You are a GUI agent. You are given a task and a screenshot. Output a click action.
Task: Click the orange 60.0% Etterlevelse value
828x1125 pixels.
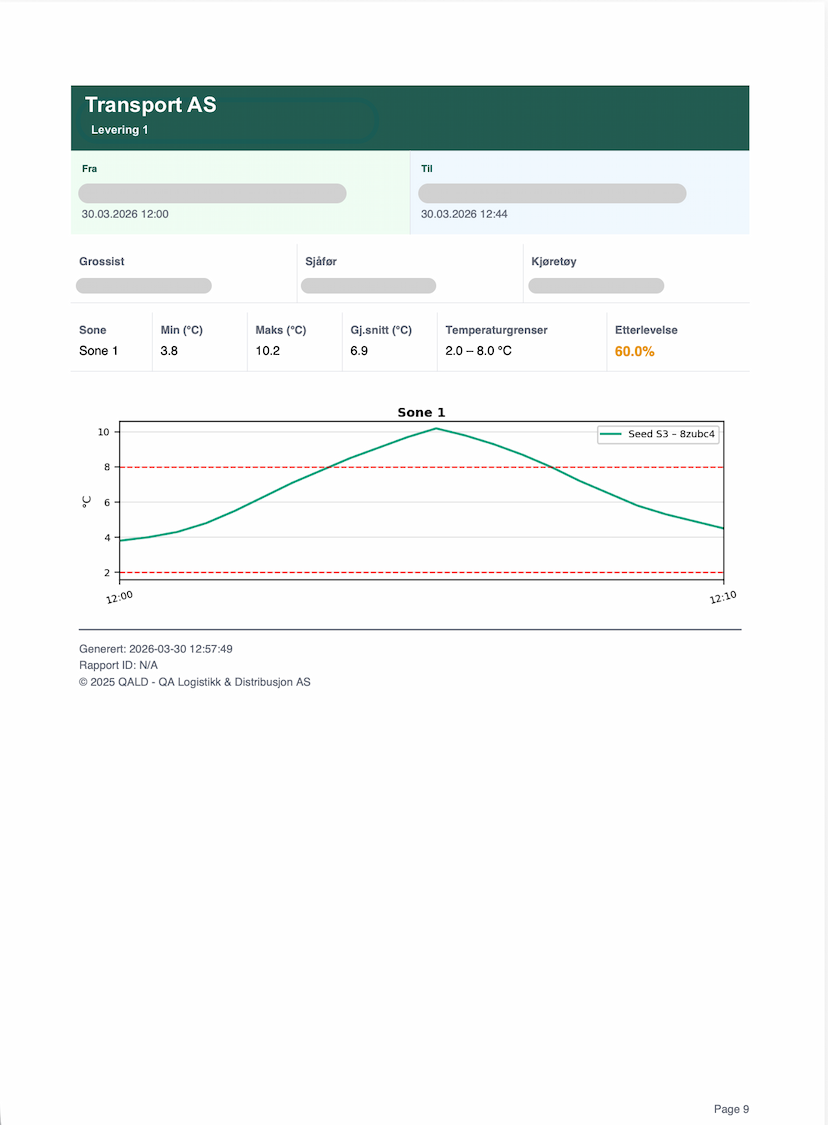click(635, 352)
